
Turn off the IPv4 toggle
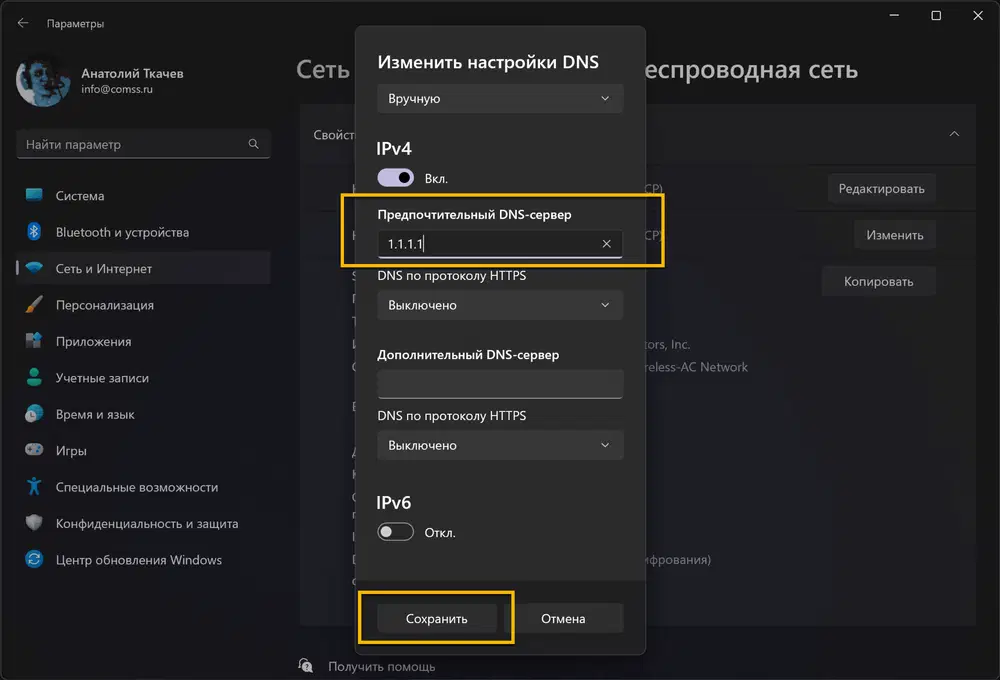pos(395,178)
